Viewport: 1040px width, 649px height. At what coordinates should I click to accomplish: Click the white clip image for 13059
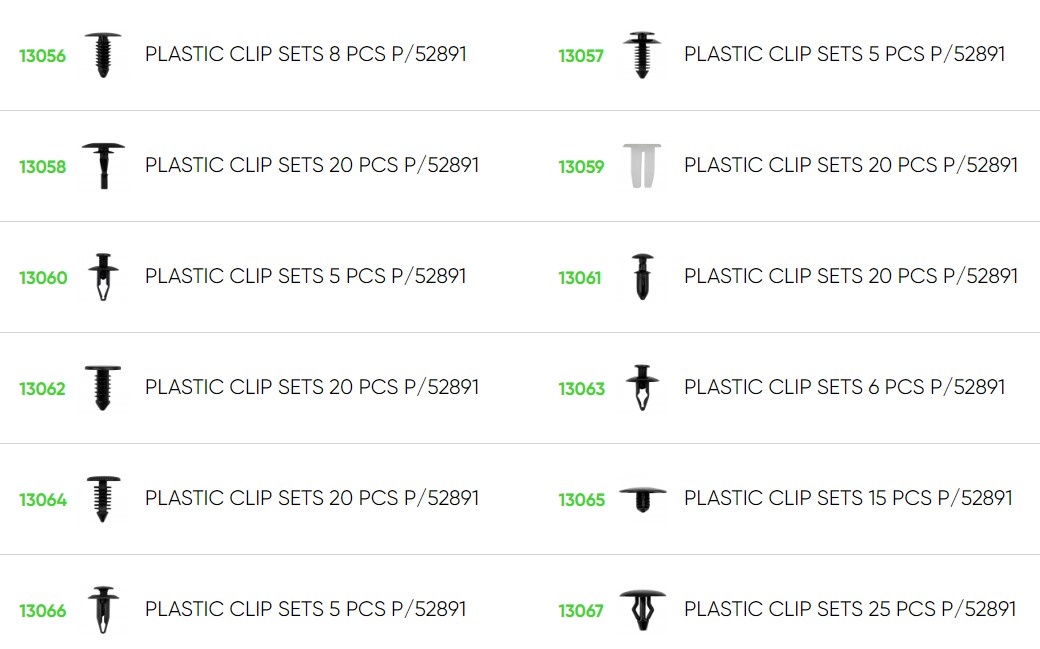pos(642,166)
